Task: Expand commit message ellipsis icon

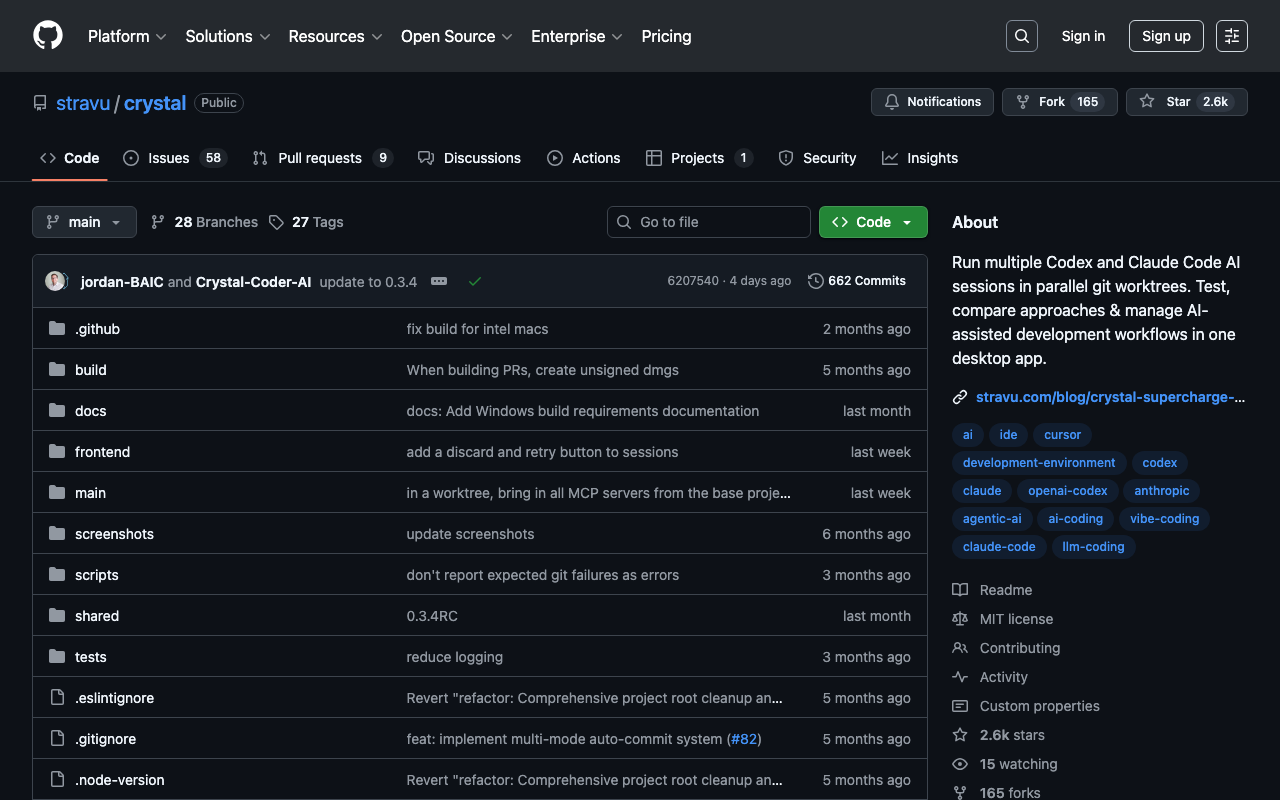Action: 439,281
